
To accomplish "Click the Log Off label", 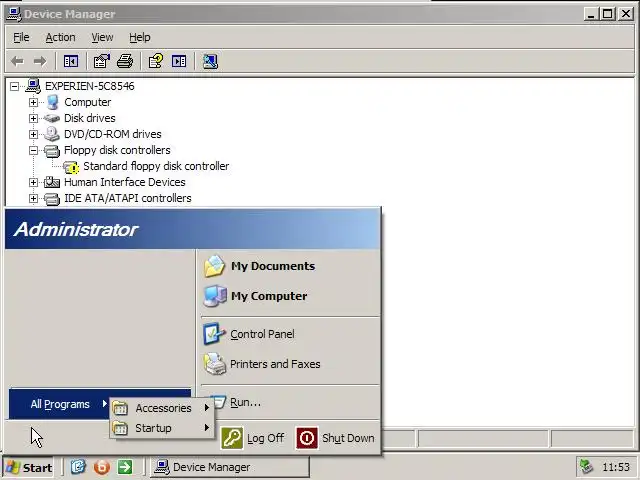I will click(266, 438).
